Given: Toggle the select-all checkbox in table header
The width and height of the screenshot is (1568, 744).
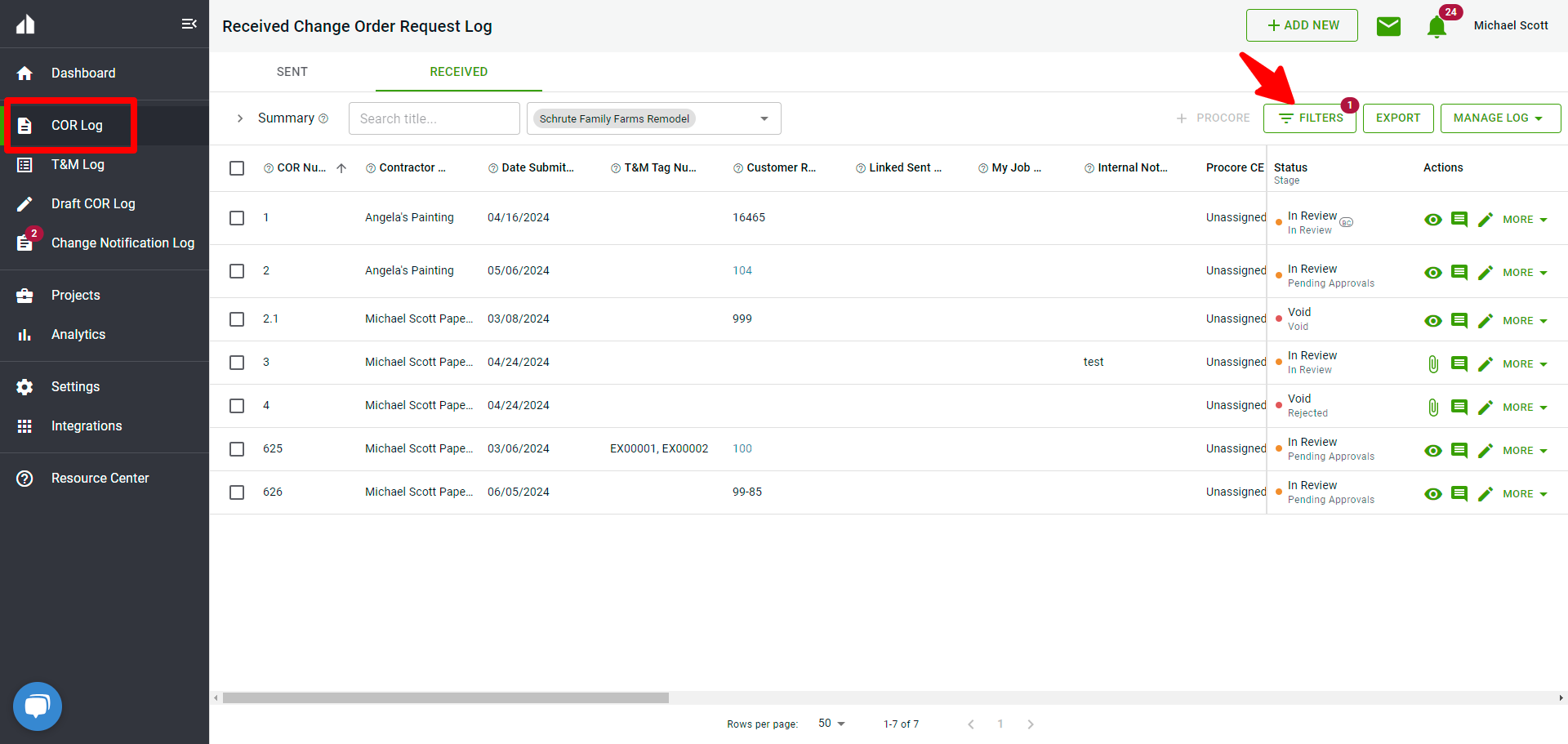Looking at the screenshot, I should coord(237,168).
